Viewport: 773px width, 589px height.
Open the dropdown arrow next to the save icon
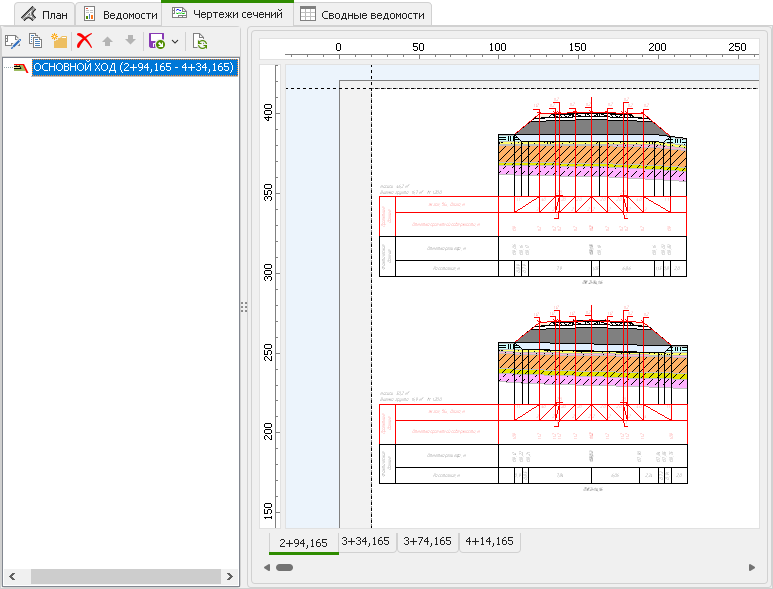click(x=175, y=42)
